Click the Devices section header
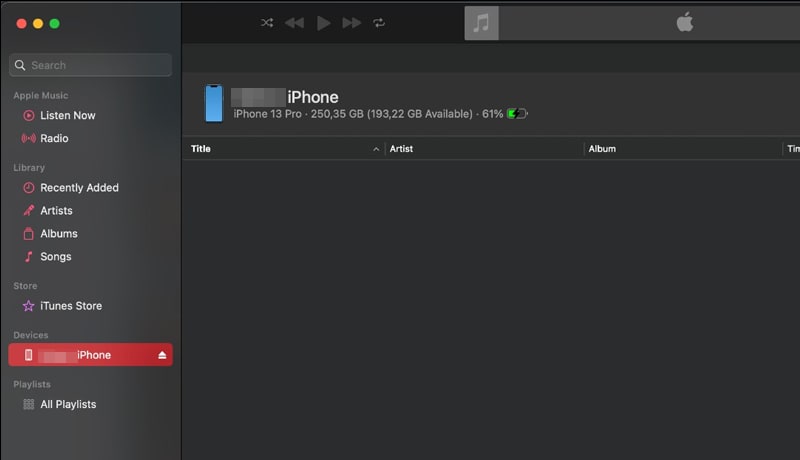Image resolution: width=800 pixels, height=460 pixels. [31, 335]
